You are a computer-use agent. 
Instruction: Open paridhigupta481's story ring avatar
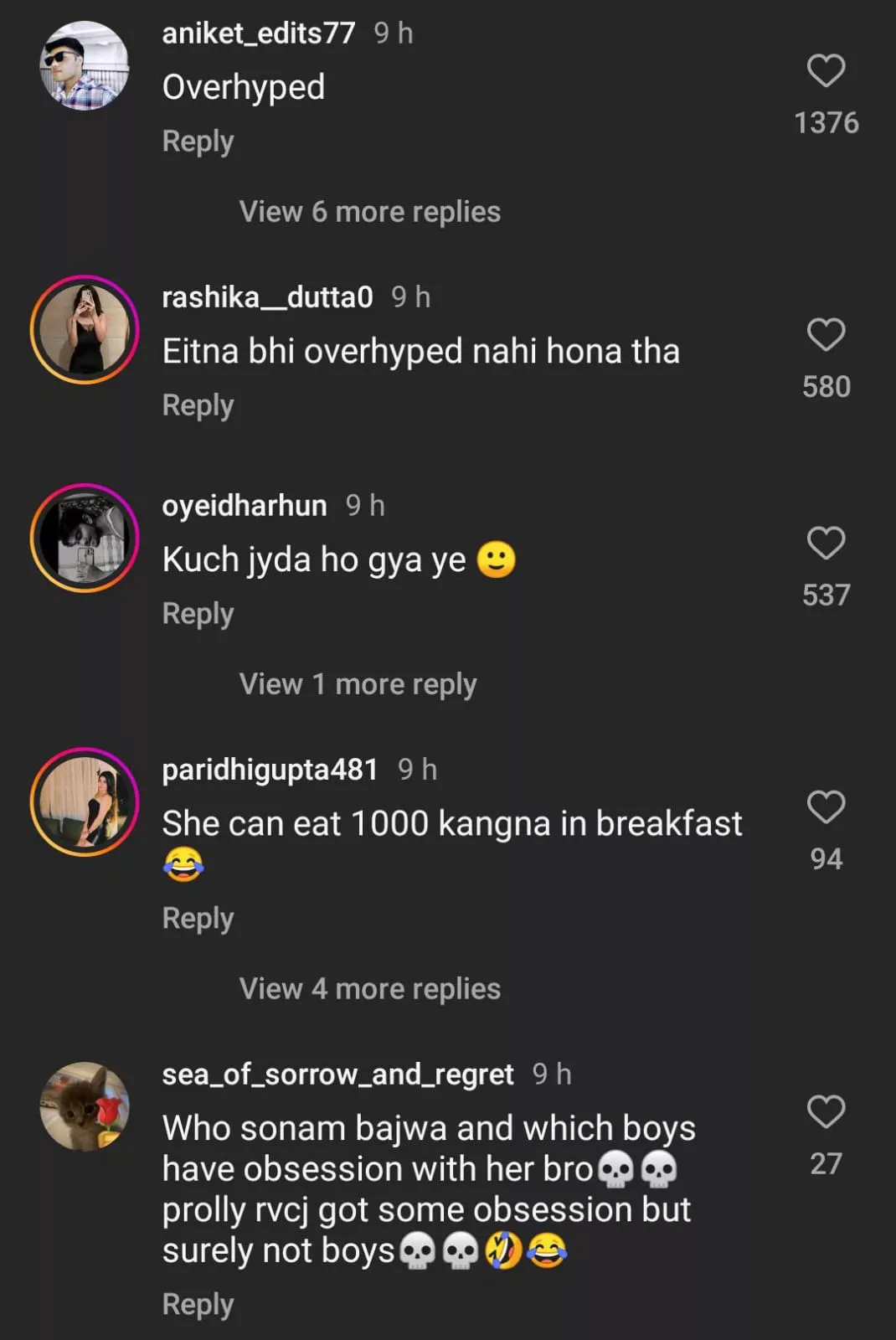tap(85, 802)
